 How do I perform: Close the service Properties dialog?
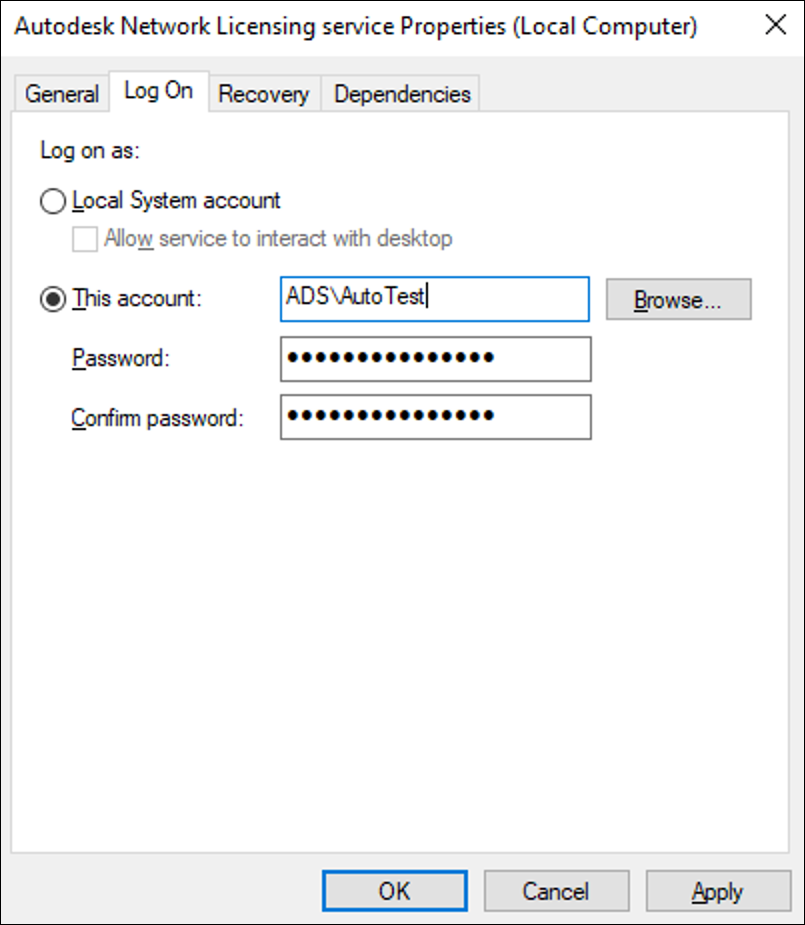(775, 26)
